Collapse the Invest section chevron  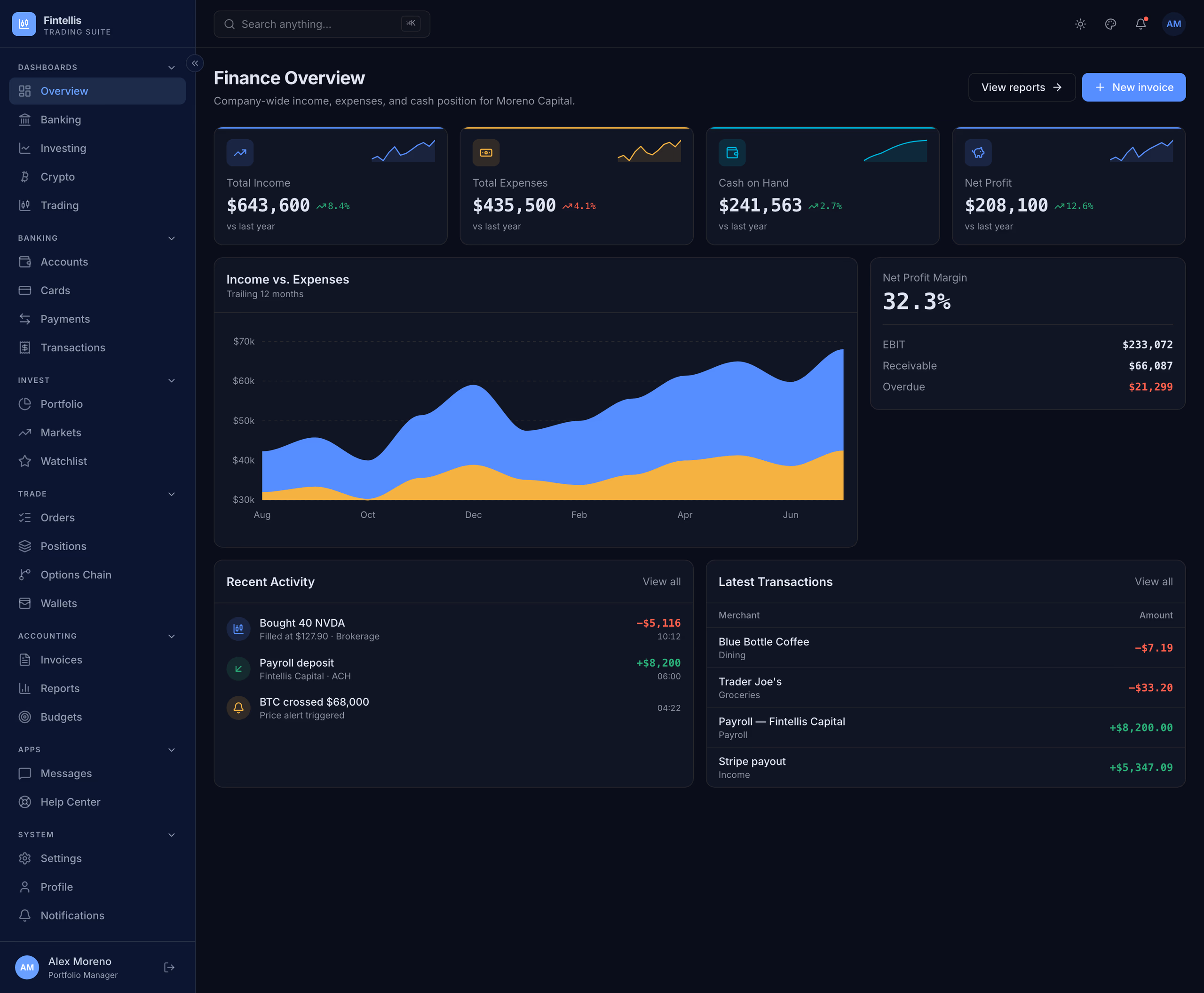172,380
